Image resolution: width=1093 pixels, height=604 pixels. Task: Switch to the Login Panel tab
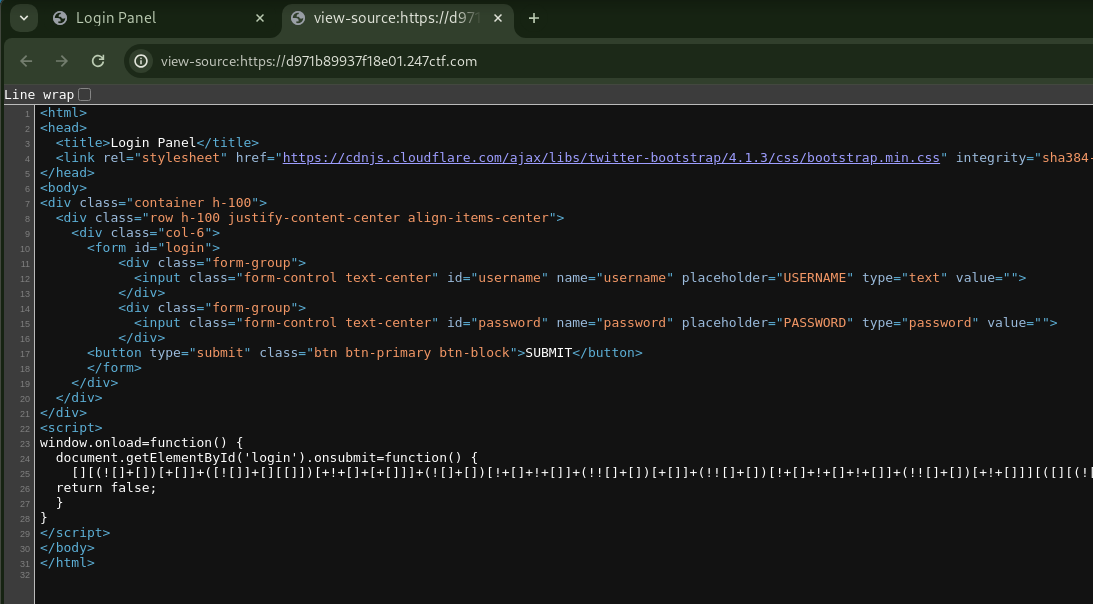coord(161,18)
